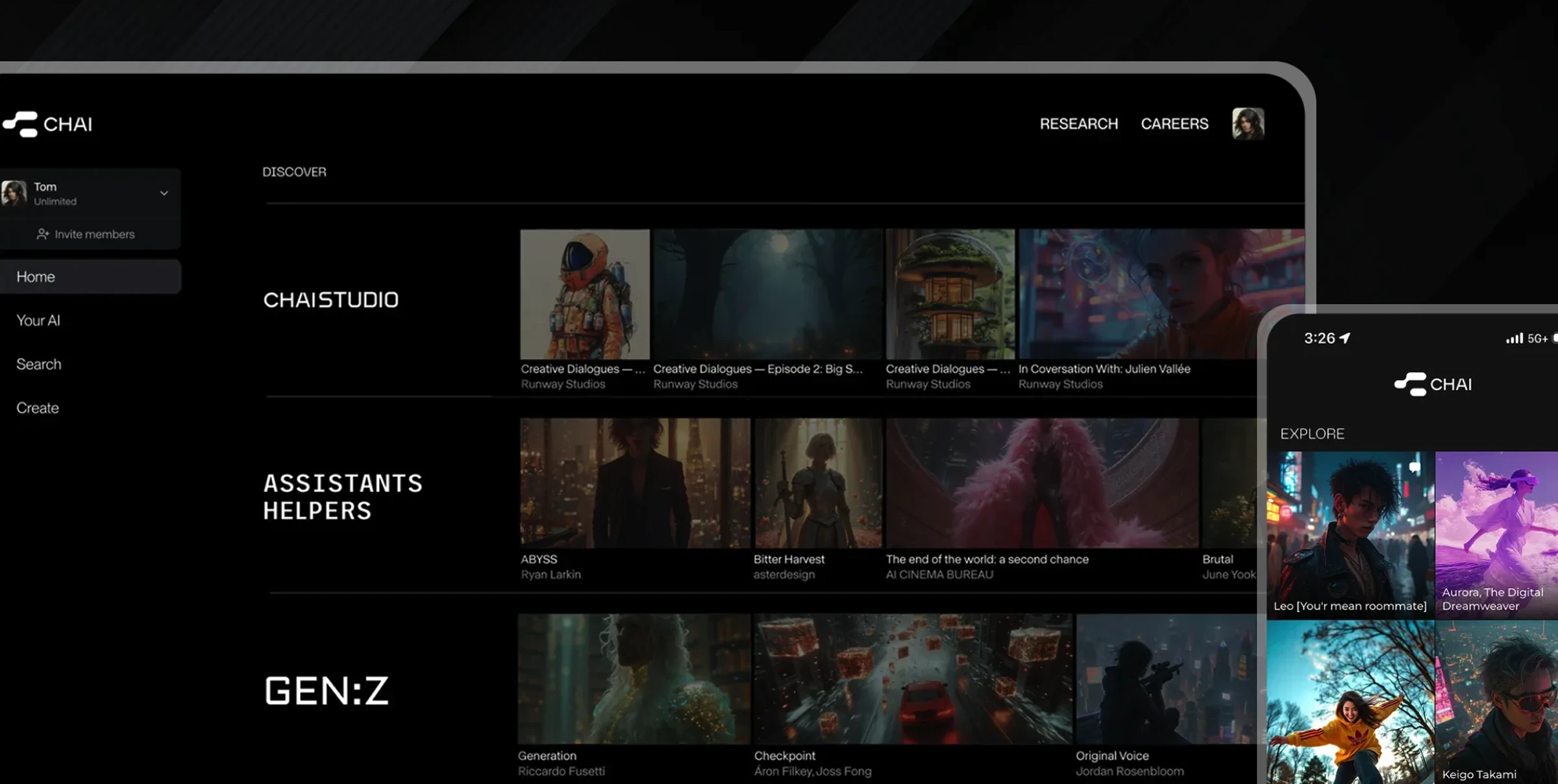Click Tom's profile picture in sidebar
This screenshot has height=784, width=1558.
click(14, 193)
